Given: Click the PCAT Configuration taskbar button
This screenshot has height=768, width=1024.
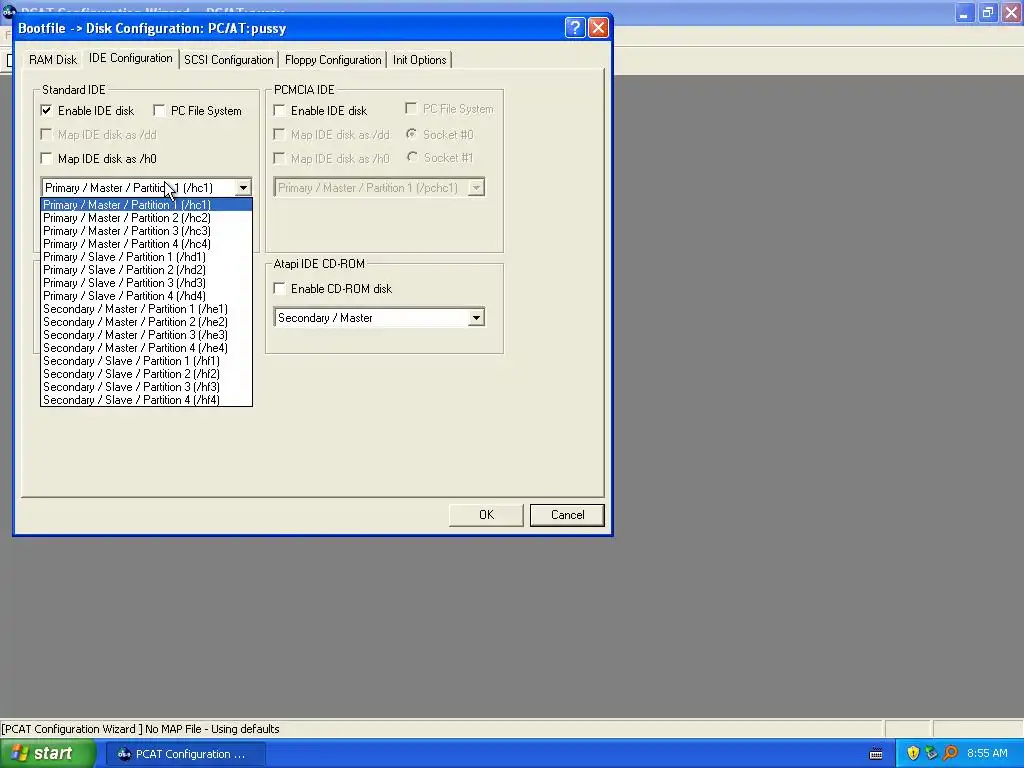Looking at the screenshot, I should pyautogui.click(x=184, y=754).
